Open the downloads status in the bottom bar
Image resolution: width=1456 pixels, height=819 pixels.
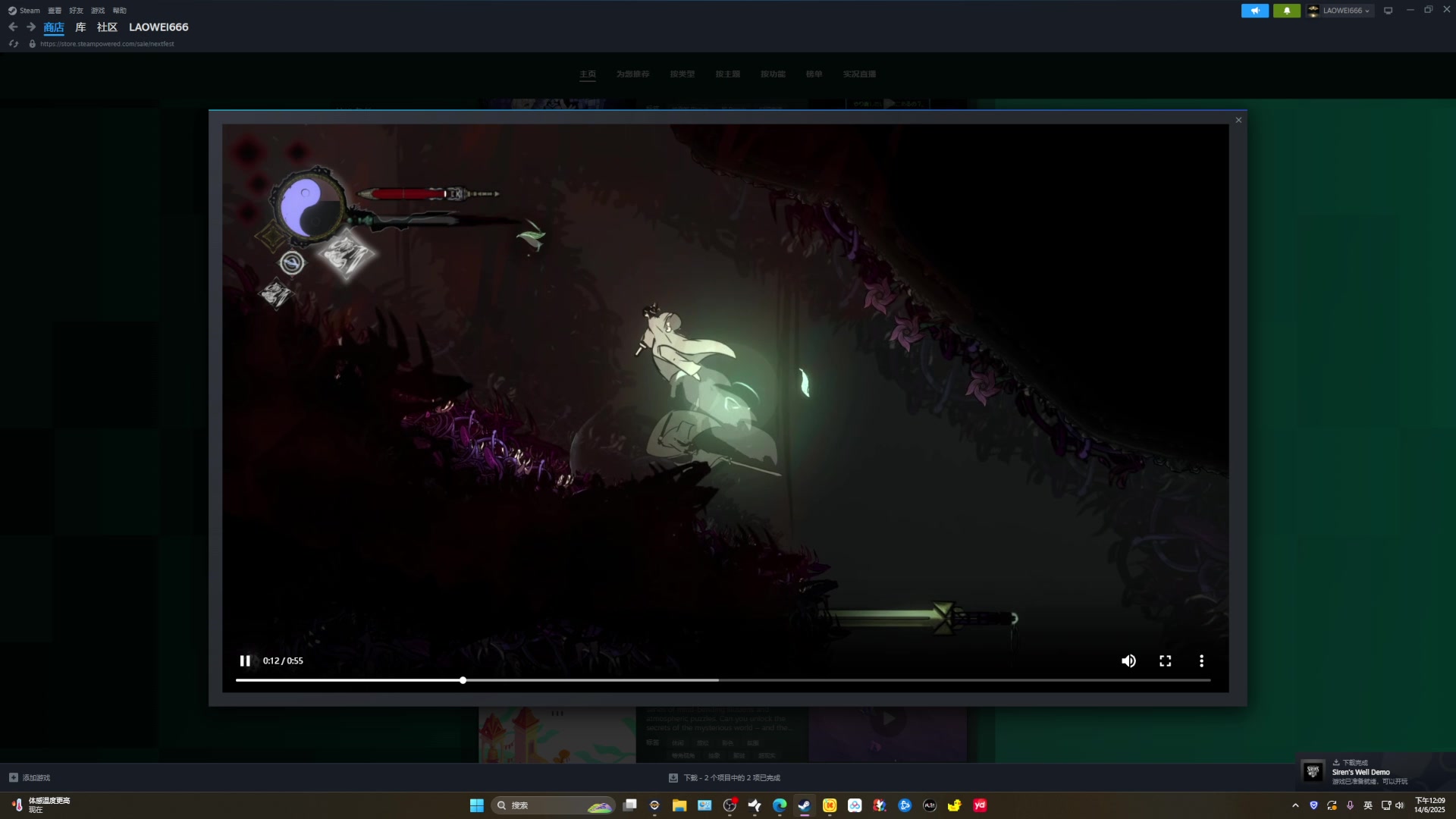[724, 778]
